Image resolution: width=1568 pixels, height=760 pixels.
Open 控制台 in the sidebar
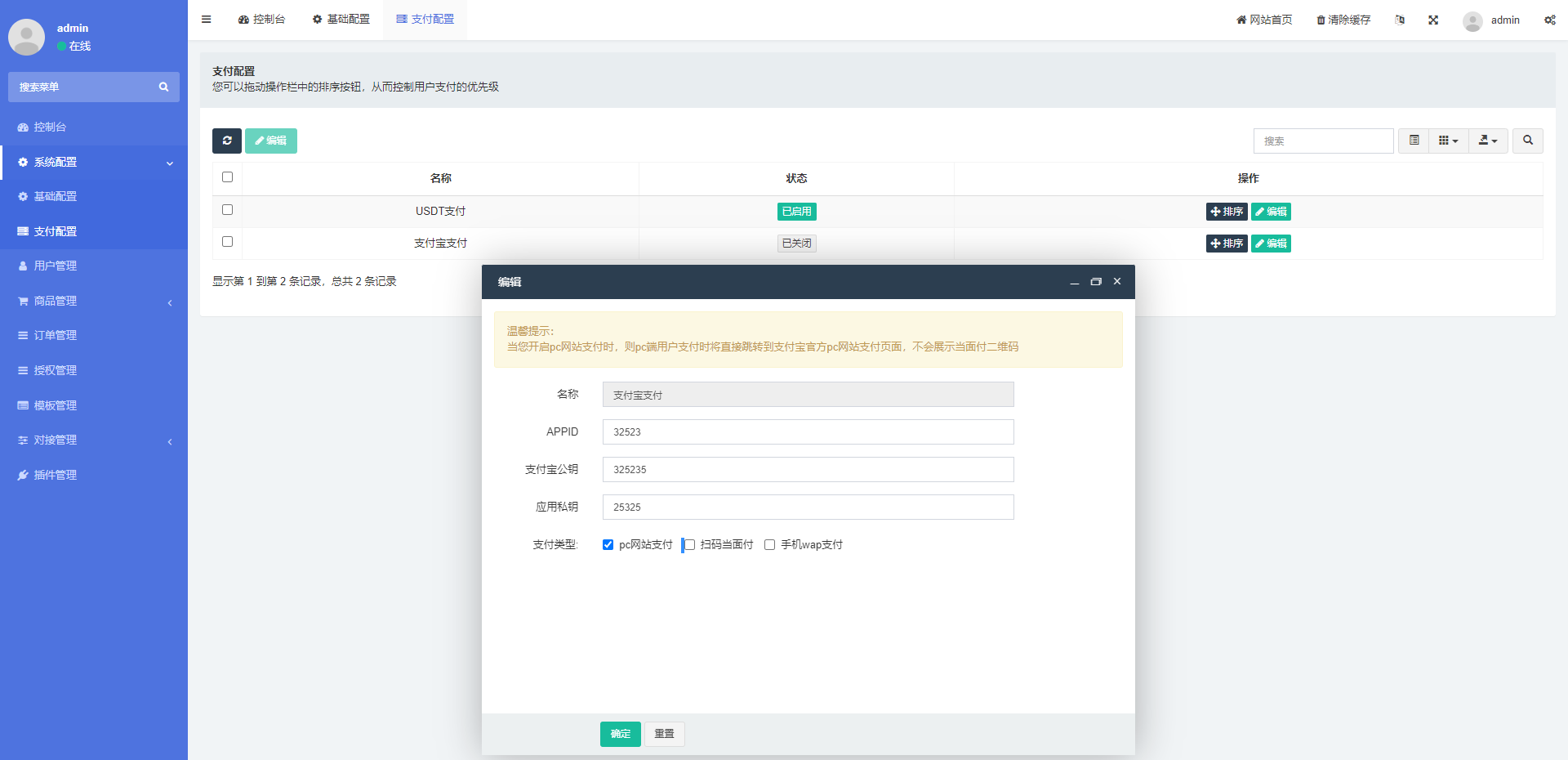point(94,127)
